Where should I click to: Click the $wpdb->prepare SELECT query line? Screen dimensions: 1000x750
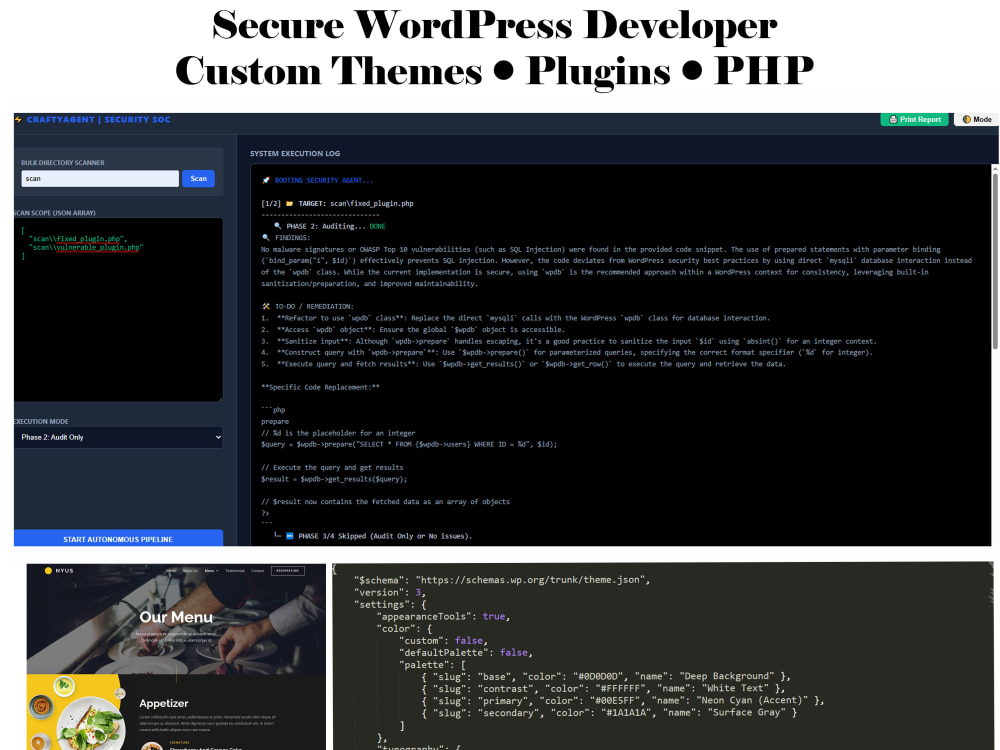[x=409, y=445]
